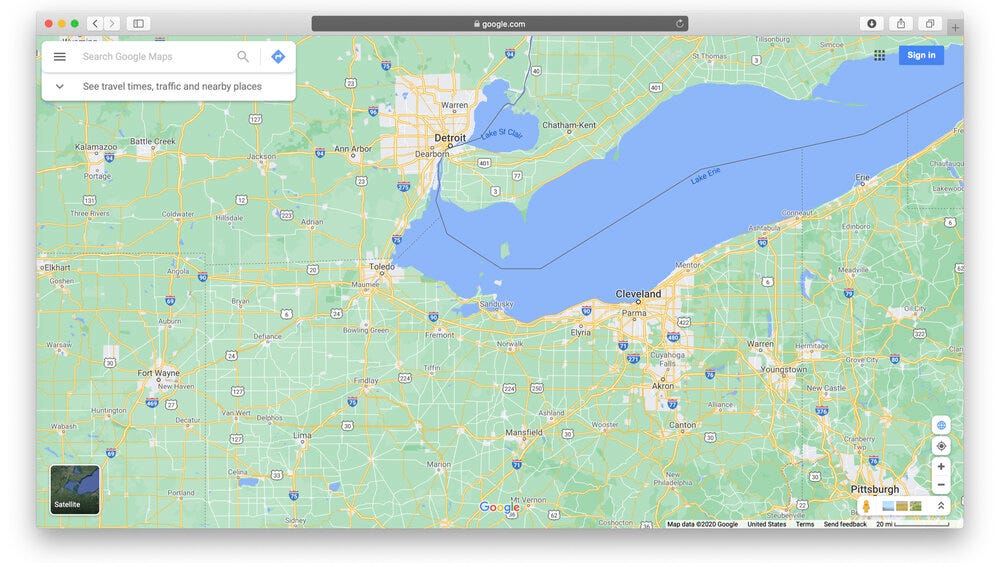Click the Akron label

point(663,386)
